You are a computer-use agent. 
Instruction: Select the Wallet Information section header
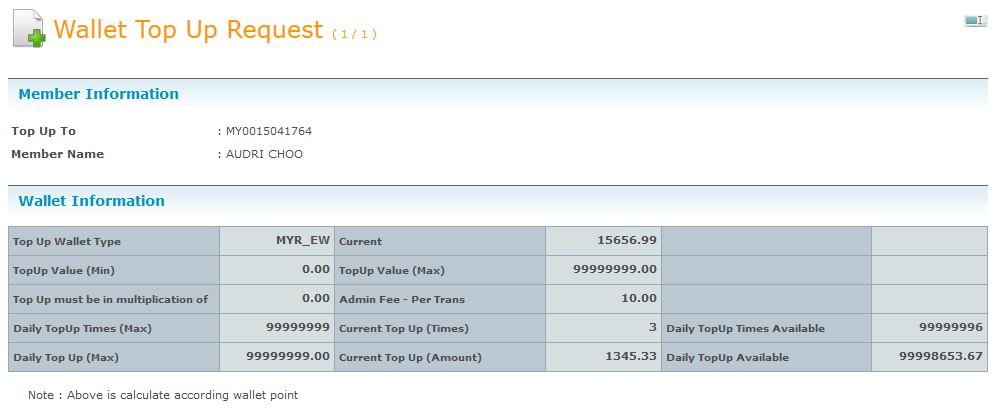click(x=92, y=201)
